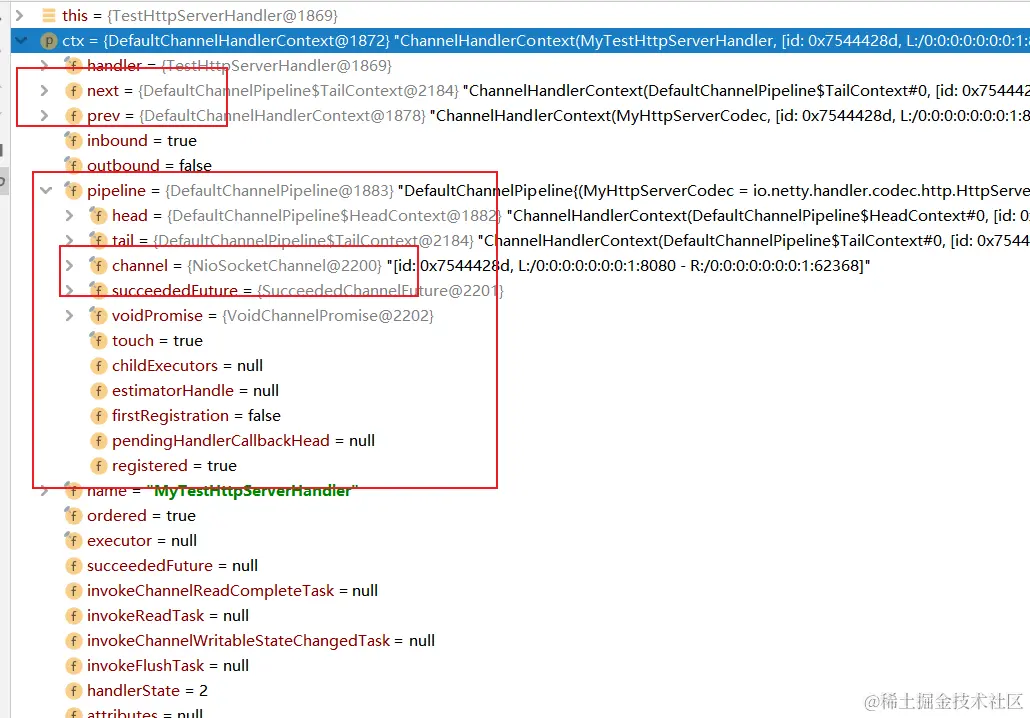Select the 'invokeChannelReadCompleteTask = null' row
The image size is (1030, 718).
[x=520, y=591]
